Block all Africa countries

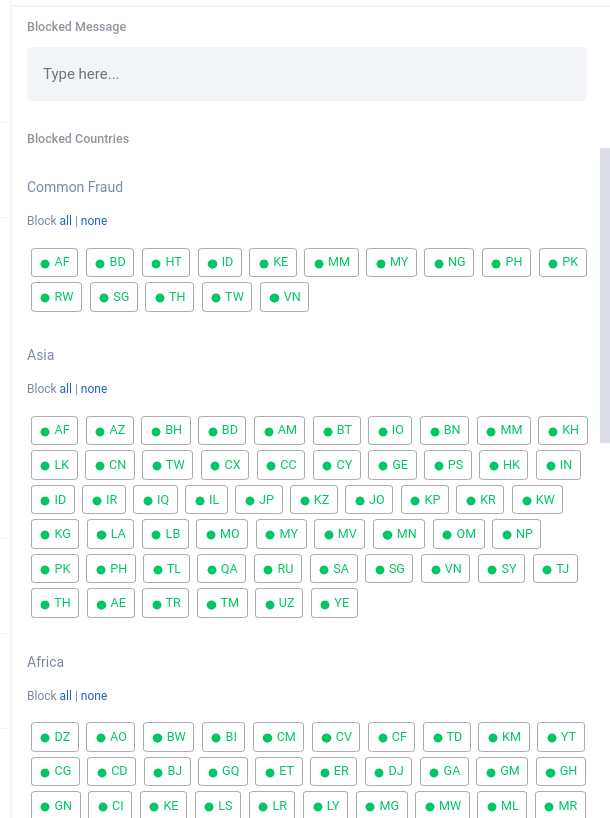[x=66, y=696]
